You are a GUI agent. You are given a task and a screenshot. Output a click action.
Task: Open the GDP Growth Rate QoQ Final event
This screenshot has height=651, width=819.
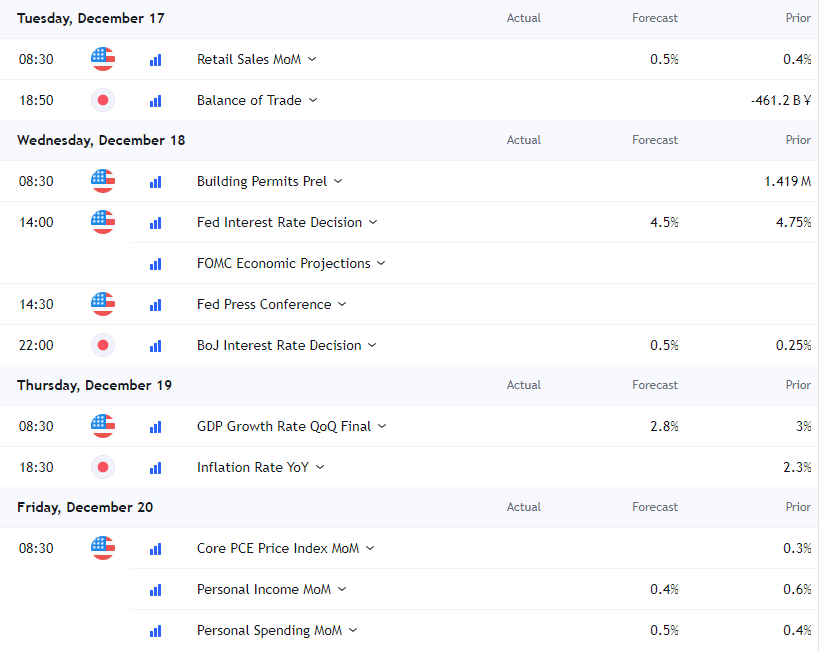[283, 426]
